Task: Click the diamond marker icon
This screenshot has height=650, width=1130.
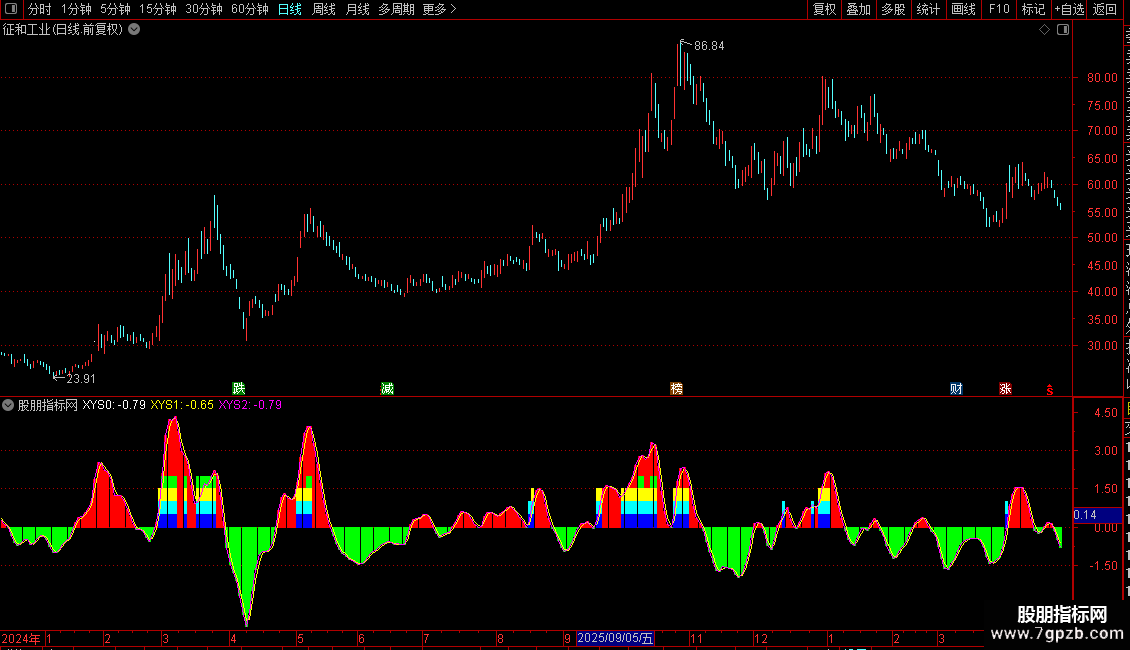Action: point(1044,30)
